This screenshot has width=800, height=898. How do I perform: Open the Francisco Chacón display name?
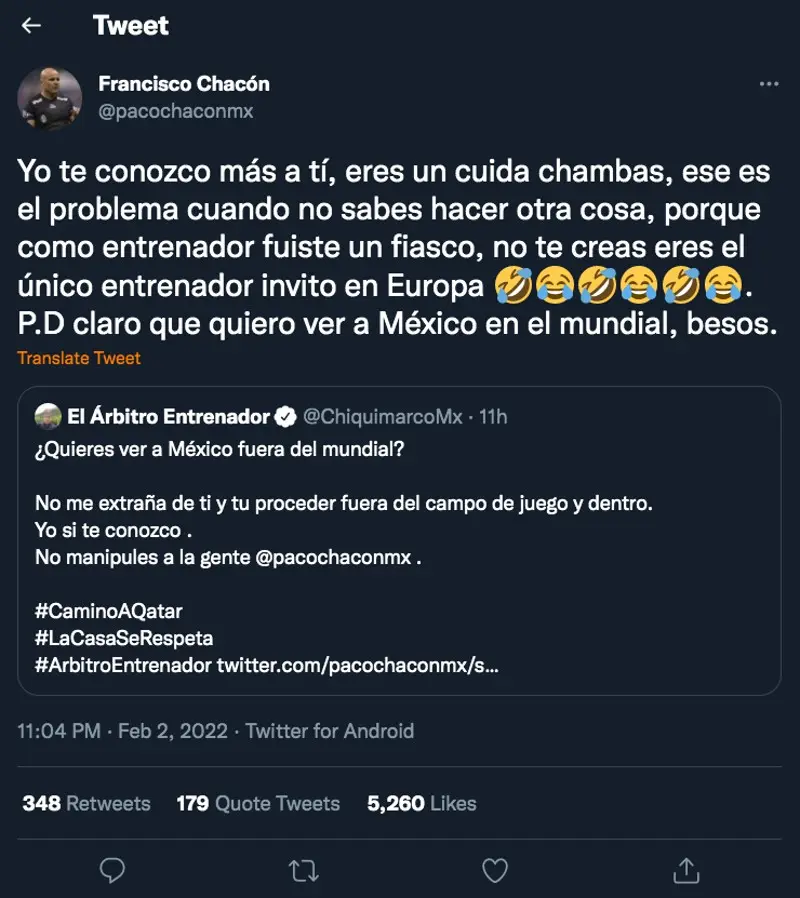(x=184, y=84)
